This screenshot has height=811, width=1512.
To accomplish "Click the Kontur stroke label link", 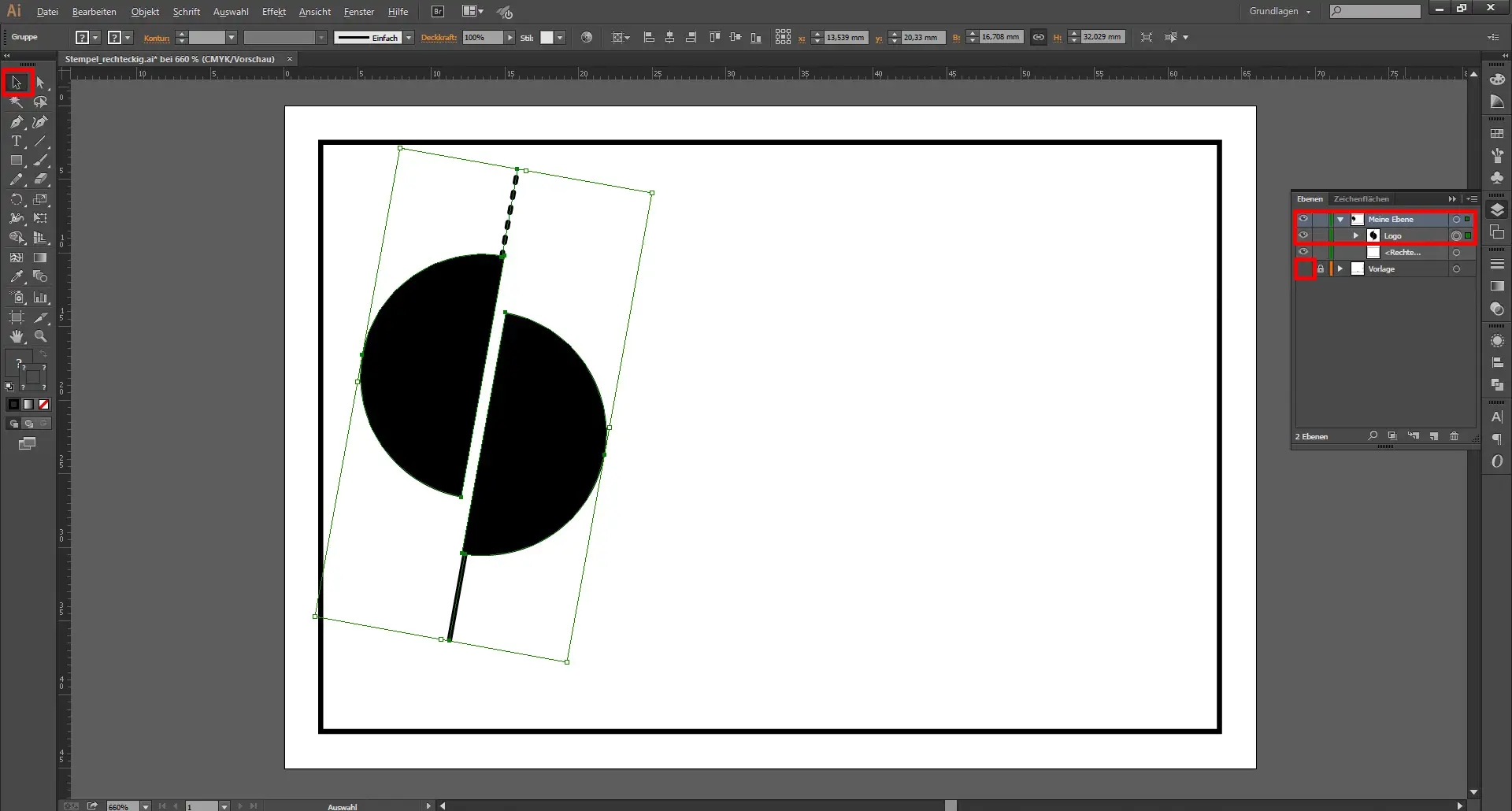I will pos(157,38).
